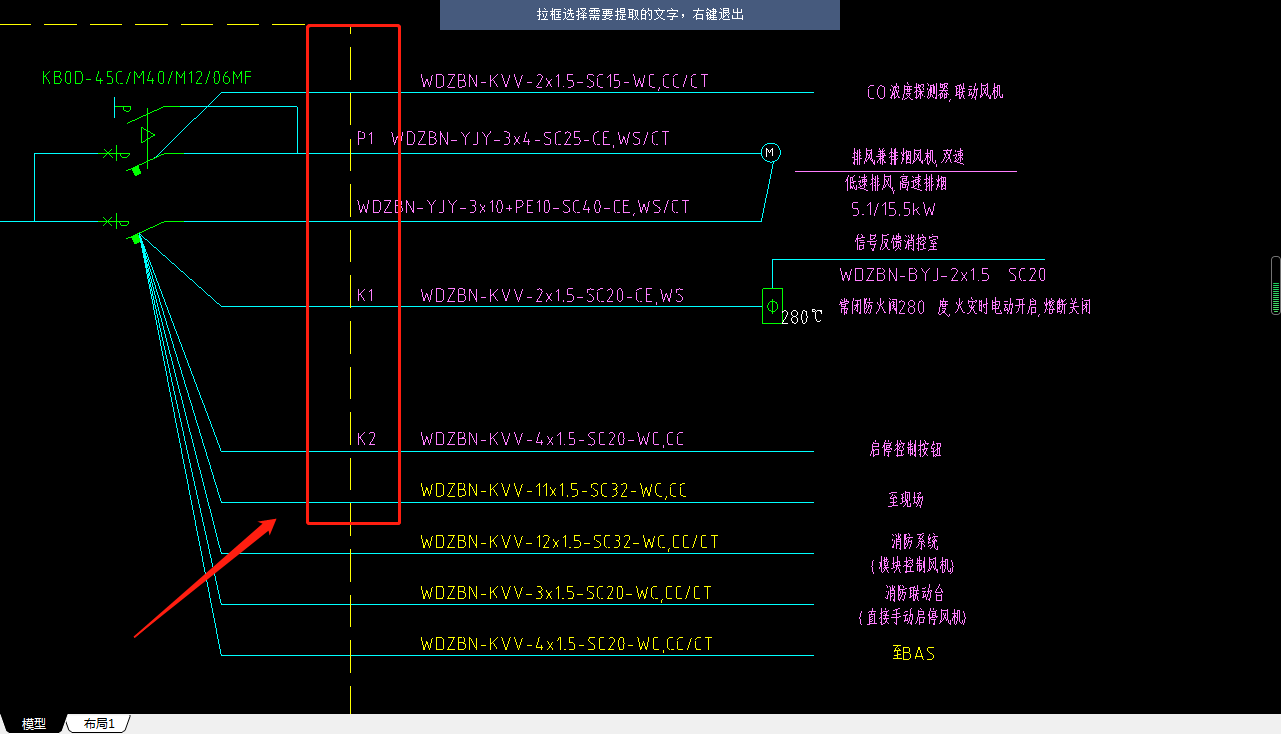Click label WDZBN-BYJ-2x1.5 SC20

tap(943, 275)
